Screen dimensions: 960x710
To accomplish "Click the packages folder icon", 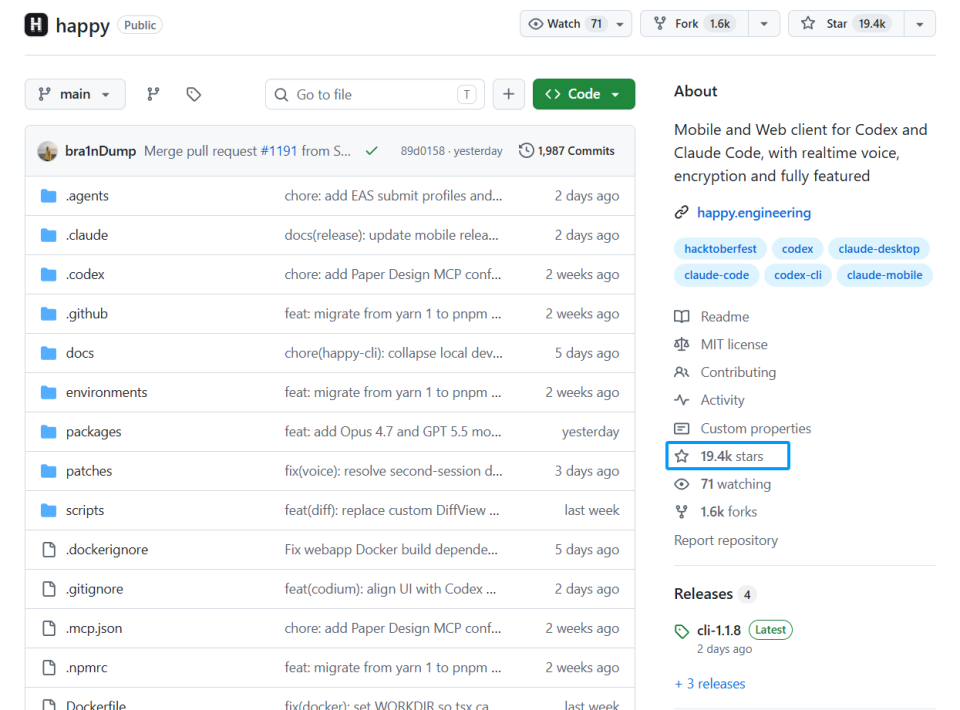I will 48,432.
